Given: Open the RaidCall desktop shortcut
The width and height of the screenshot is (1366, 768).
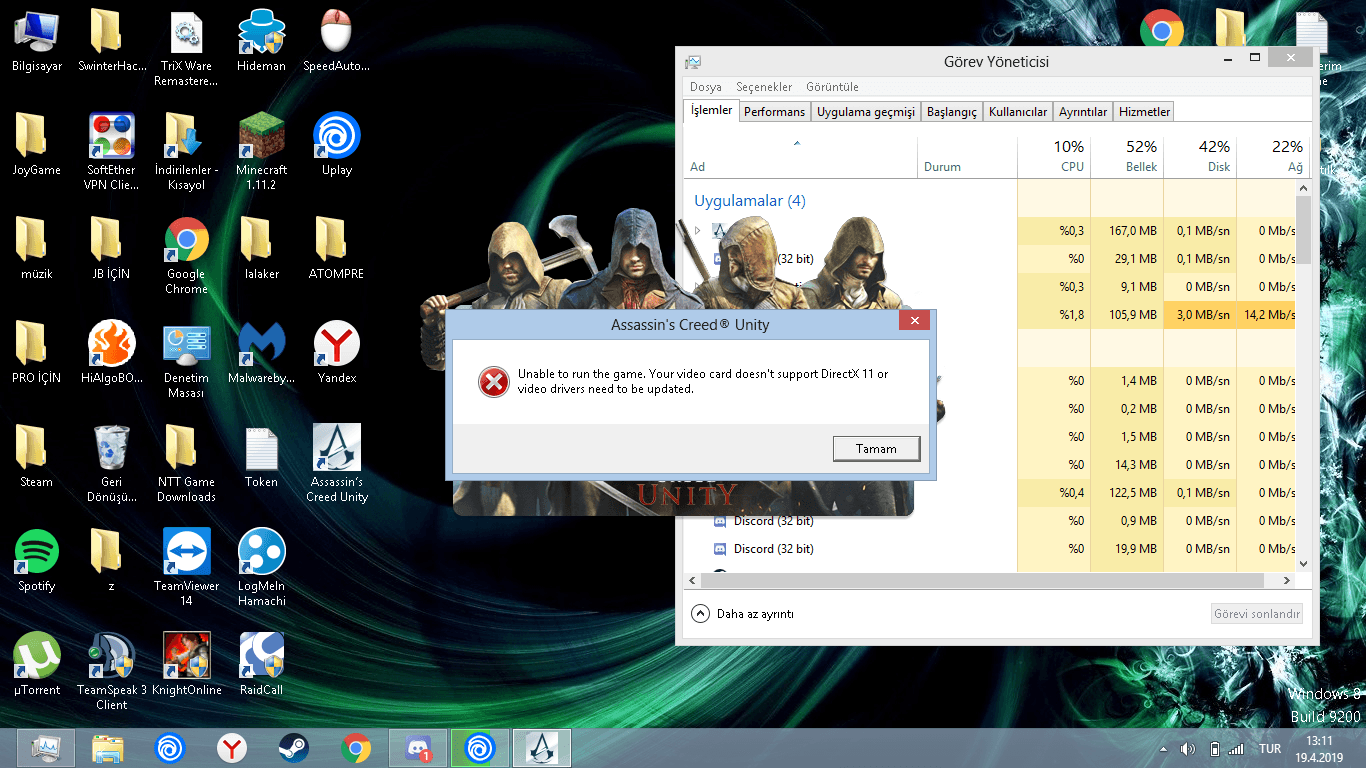Looking at the screenshot, I should [x=261, y=665].
